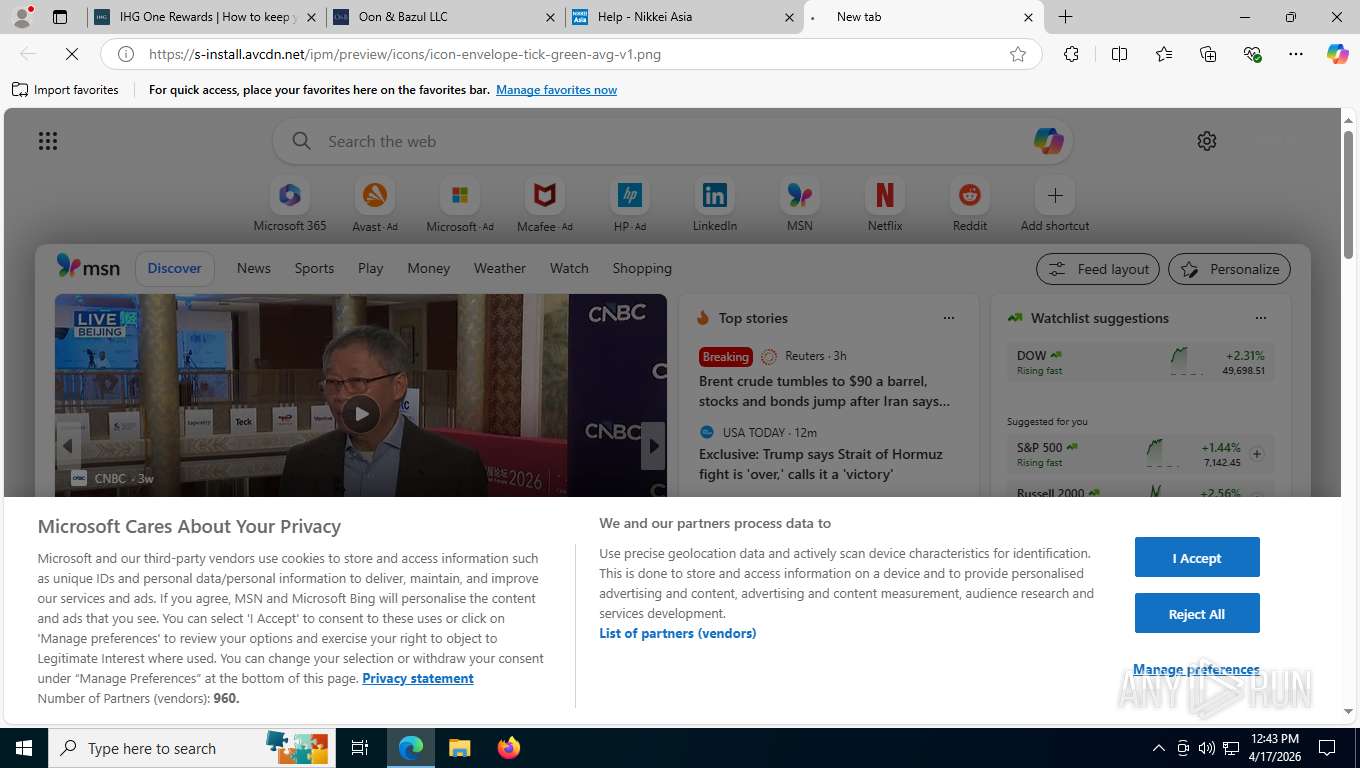This screenshot has height=768, width=1360.
Task: Open the Favorites panel
Action: click(x=1164, y=54)
